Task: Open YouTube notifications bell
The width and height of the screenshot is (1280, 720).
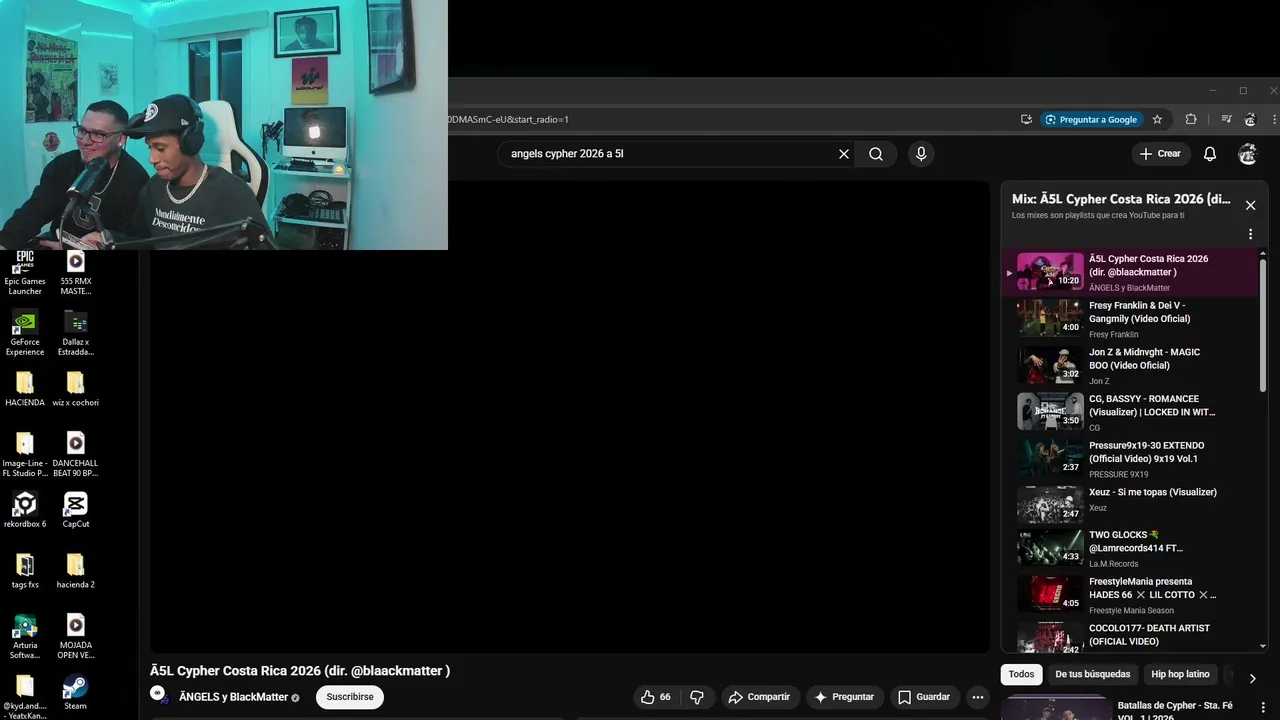Action: (x=1210, y=154)
